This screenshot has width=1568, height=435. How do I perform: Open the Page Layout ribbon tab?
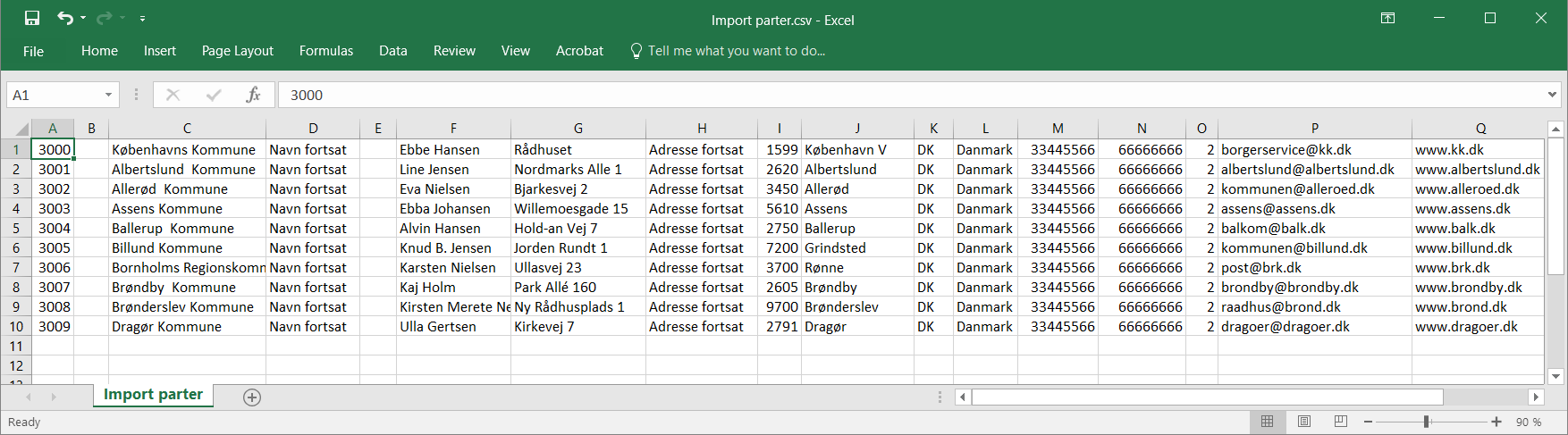click(237, 51)
